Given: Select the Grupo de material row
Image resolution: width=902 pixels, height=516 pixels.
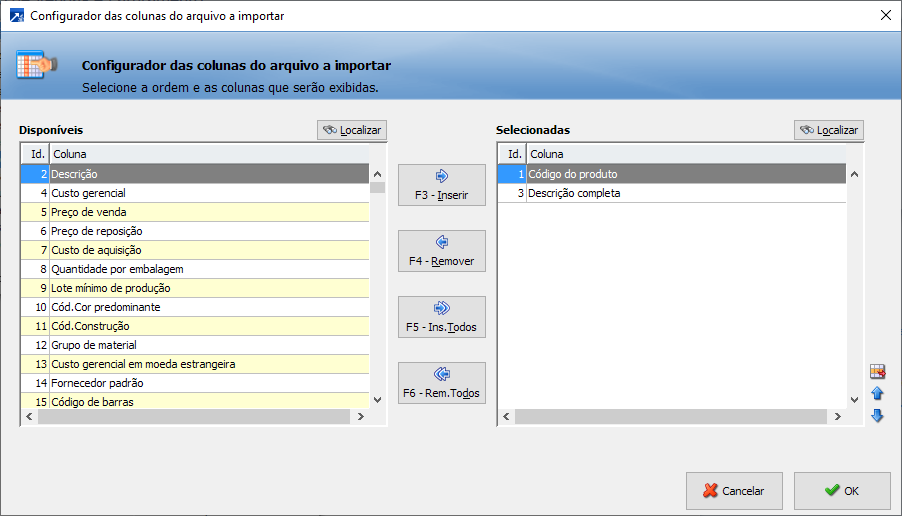Looking at the screenshot, I should pos(195,345).
